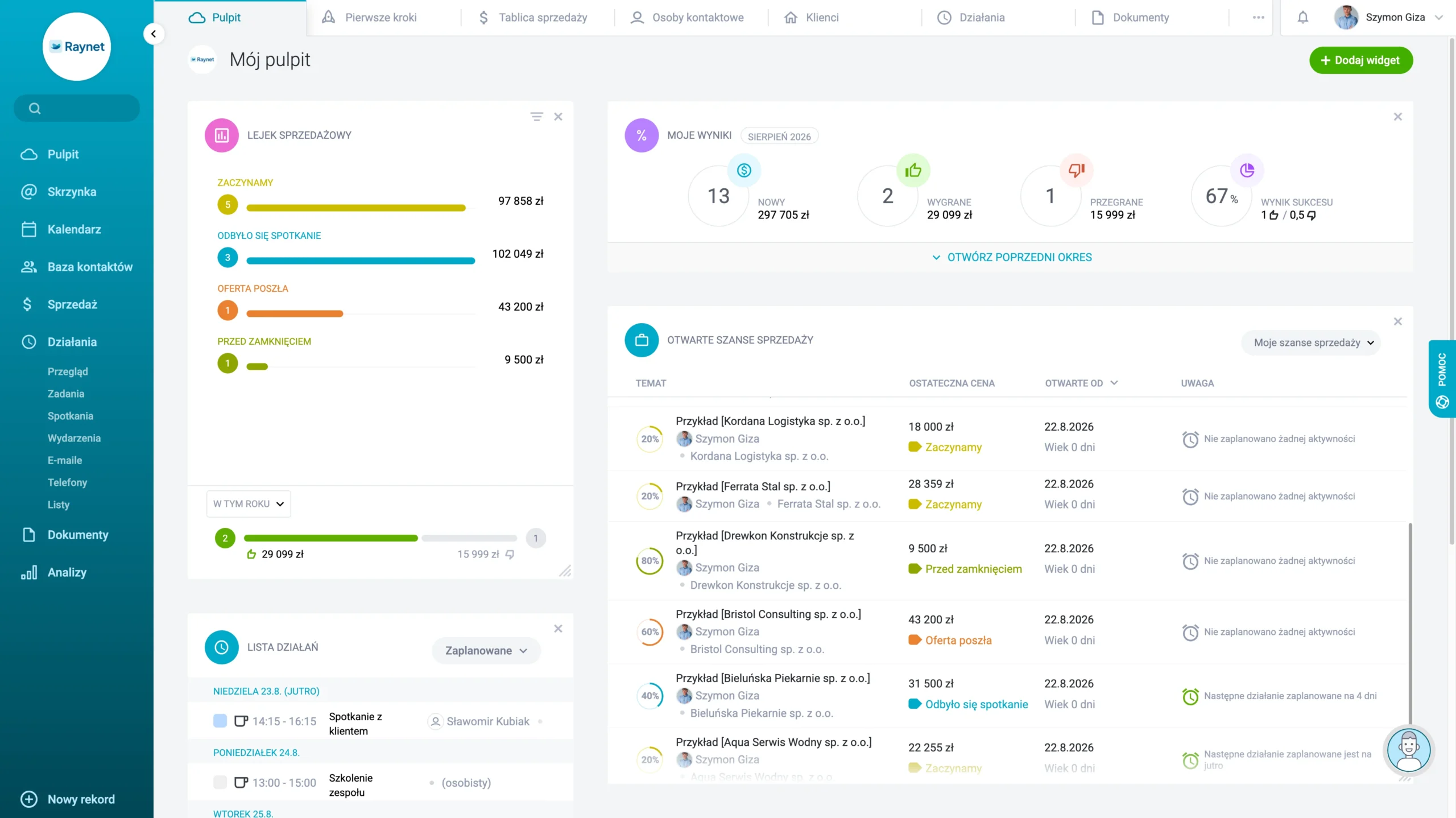Viewport: 1456px width, 818px height.
Task: Open Moje szanse sprzedaży dropdown
Action: [1310, 342]
